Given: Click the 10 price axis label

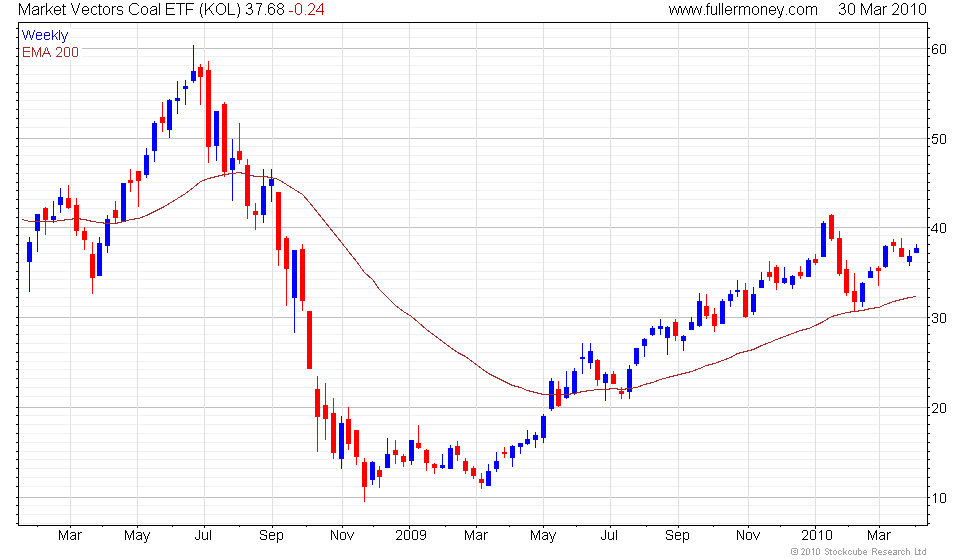Looking at the screenshot, I should pyautogui.click(x=939, y=498).
